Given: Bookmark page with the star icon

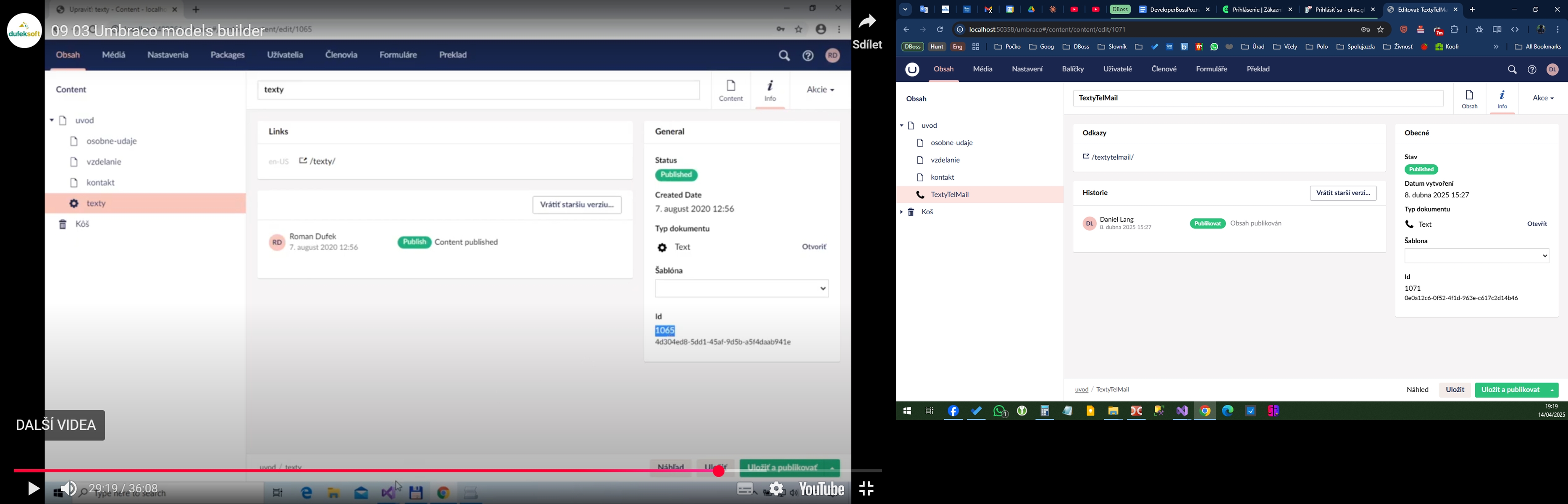Looking at the screenshot, I should (1381, 29).
